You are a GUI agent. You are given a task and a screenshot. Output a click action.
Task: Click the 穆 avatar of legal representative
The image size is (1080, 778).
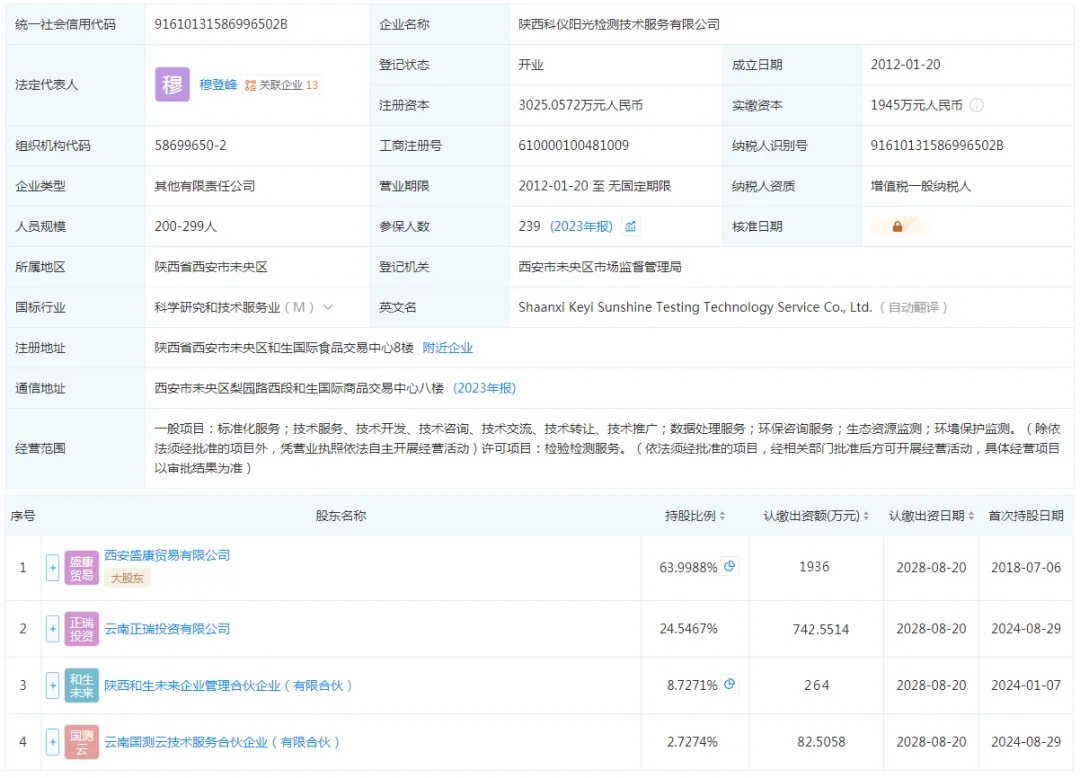172,85
